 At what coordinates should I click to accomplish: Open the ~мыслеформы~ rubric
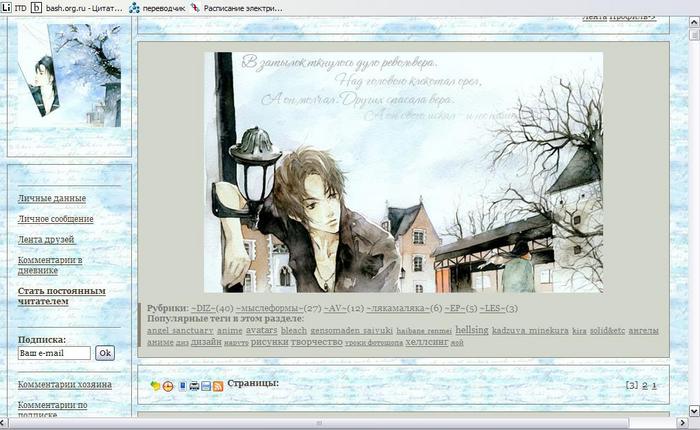269,309
